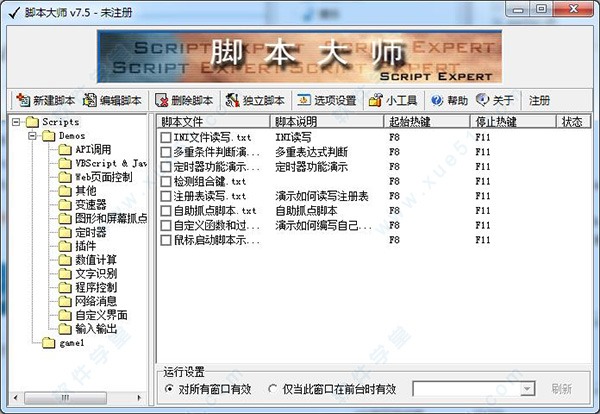600x414 pixels.
Task: Click the F8 start hotkey of 检测组合键.txt
Action: (394, 181)
